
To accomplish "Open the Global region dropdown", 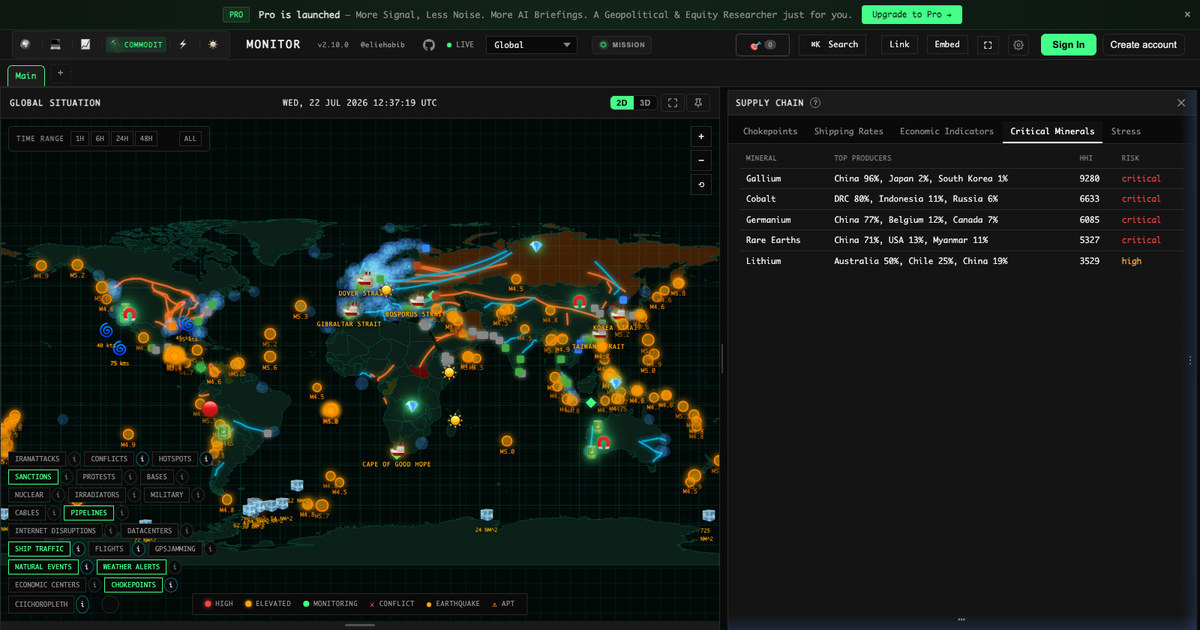I will click(531, 45).
